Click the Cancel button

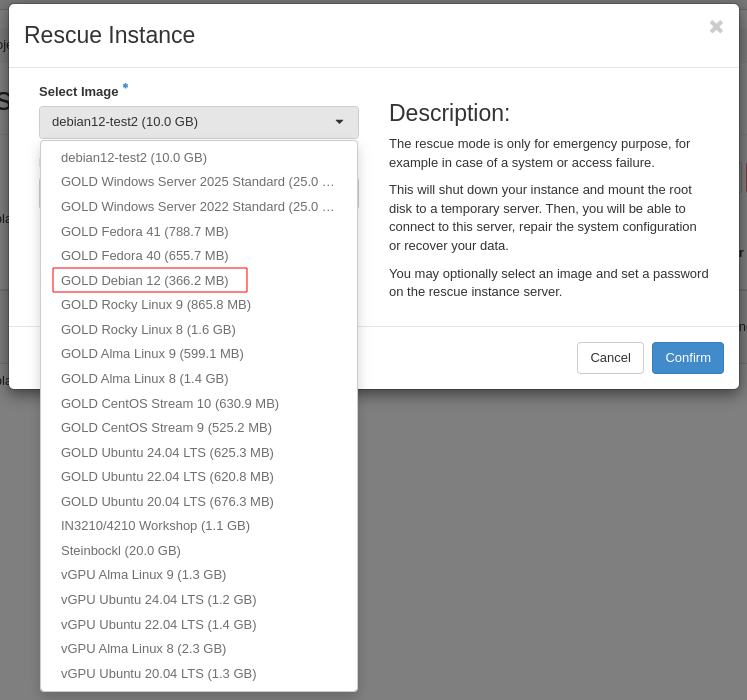610,358
